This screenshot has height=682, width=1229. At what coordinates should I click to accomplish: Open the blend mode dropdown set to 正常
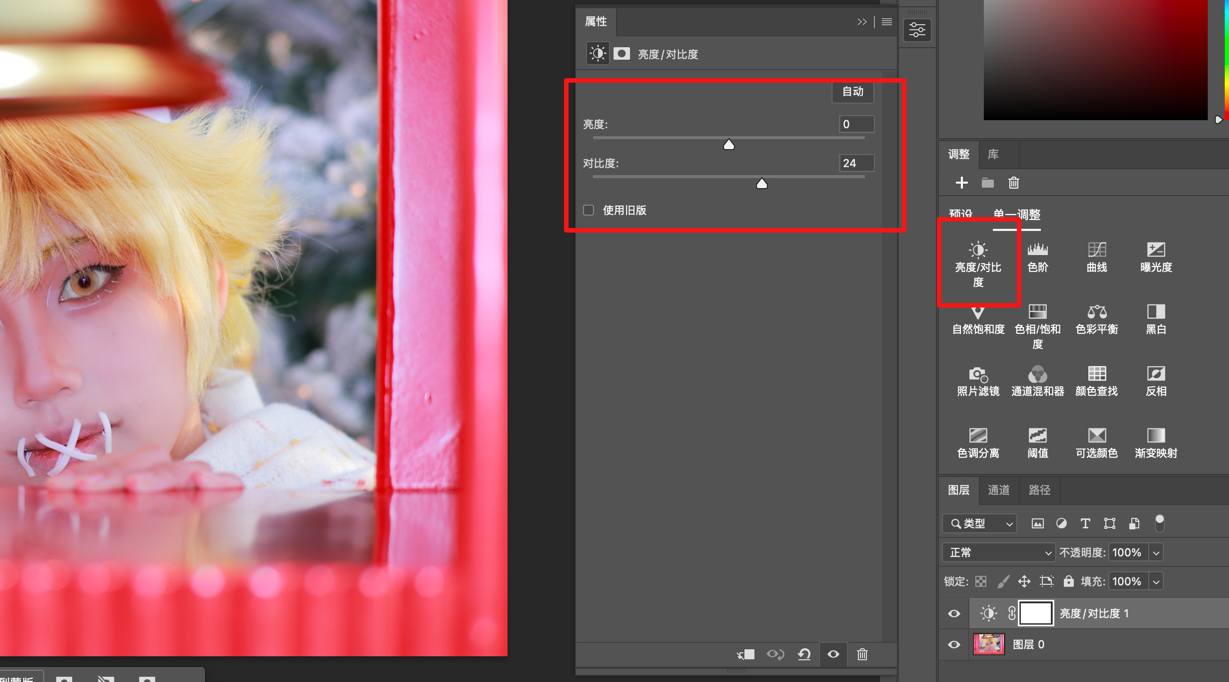click(998, 553)
